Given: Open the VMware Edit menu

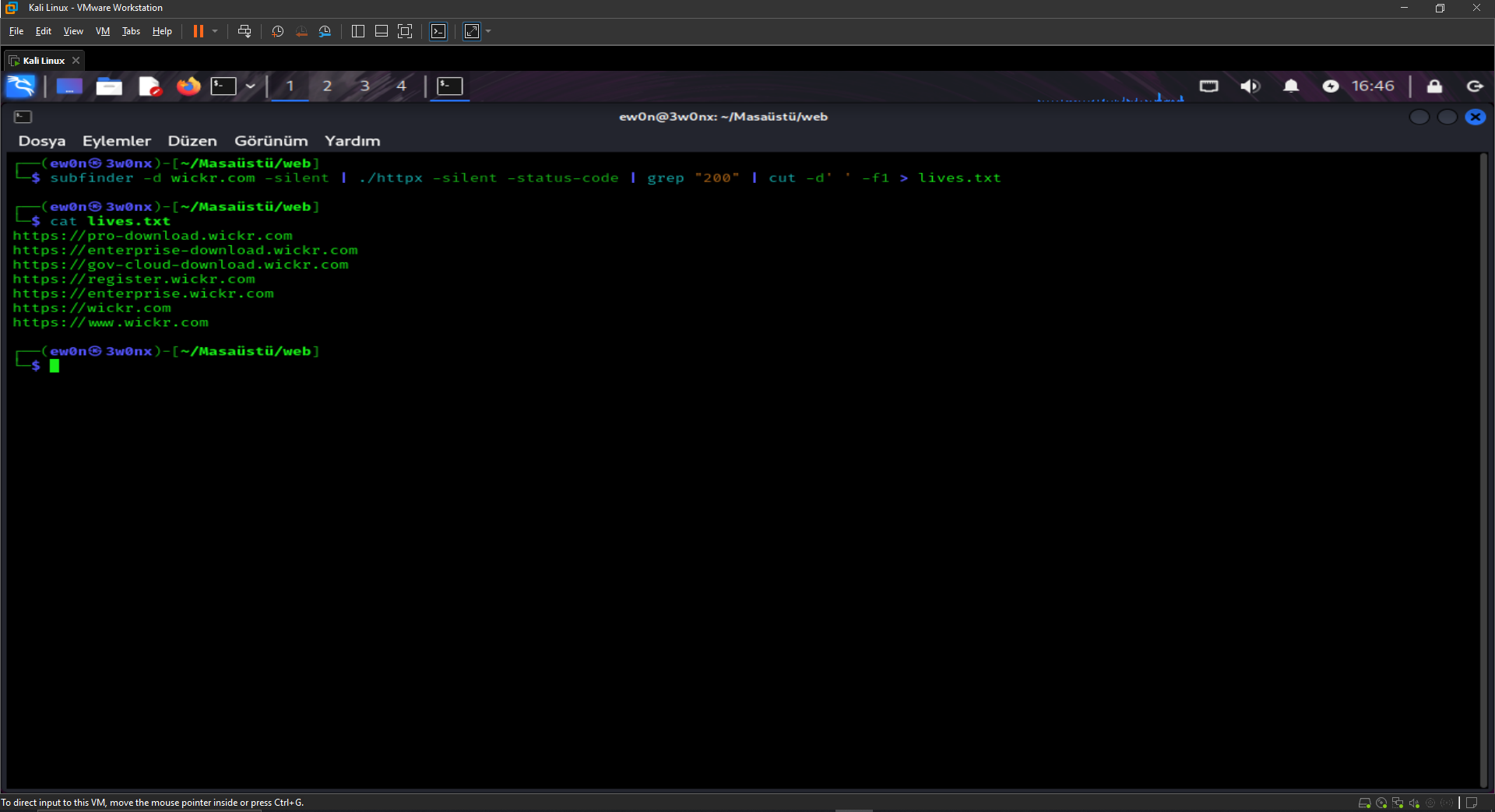Looking at the screenshot, I should 44,31.
